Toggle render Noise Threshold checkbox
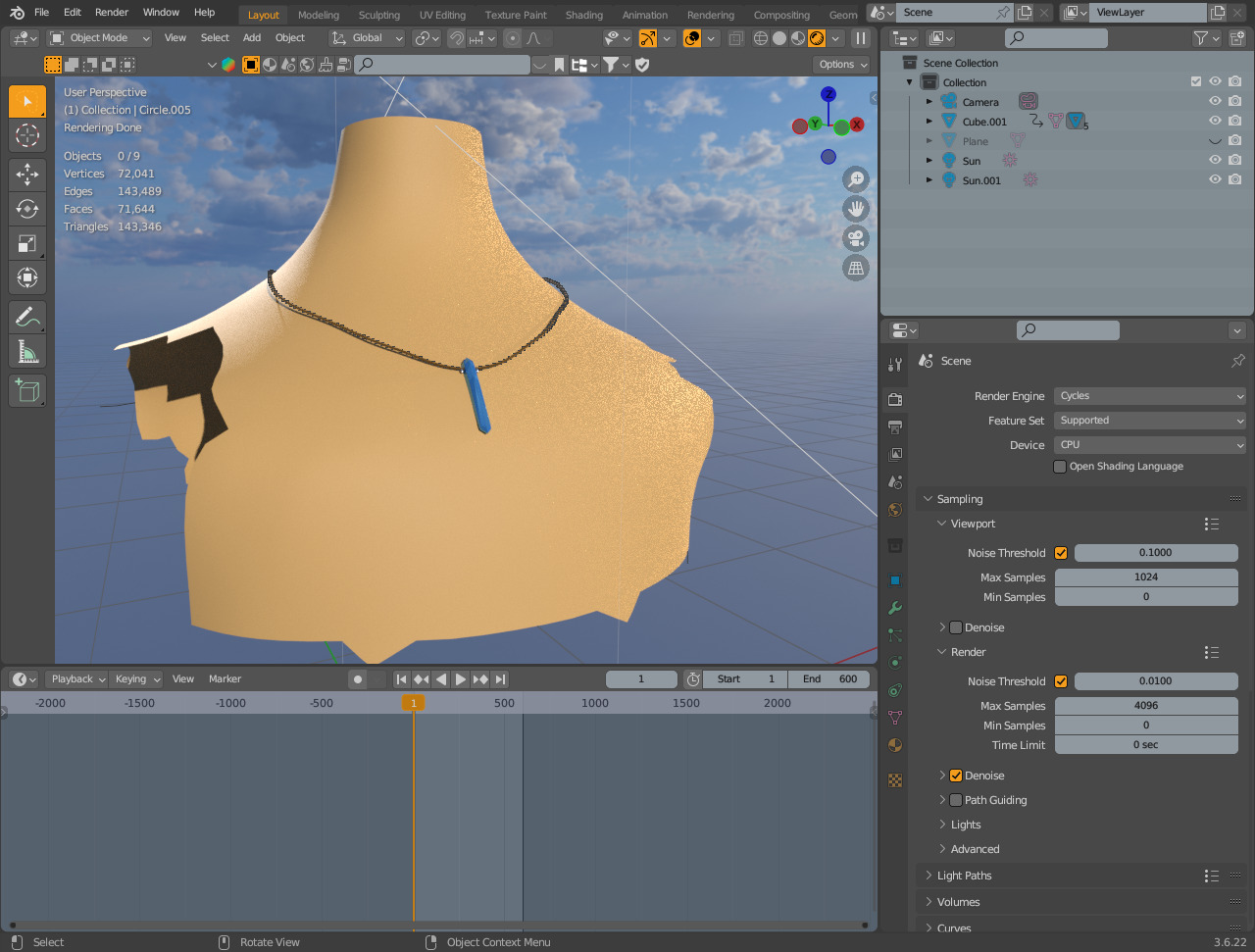 pos(1061,681)
